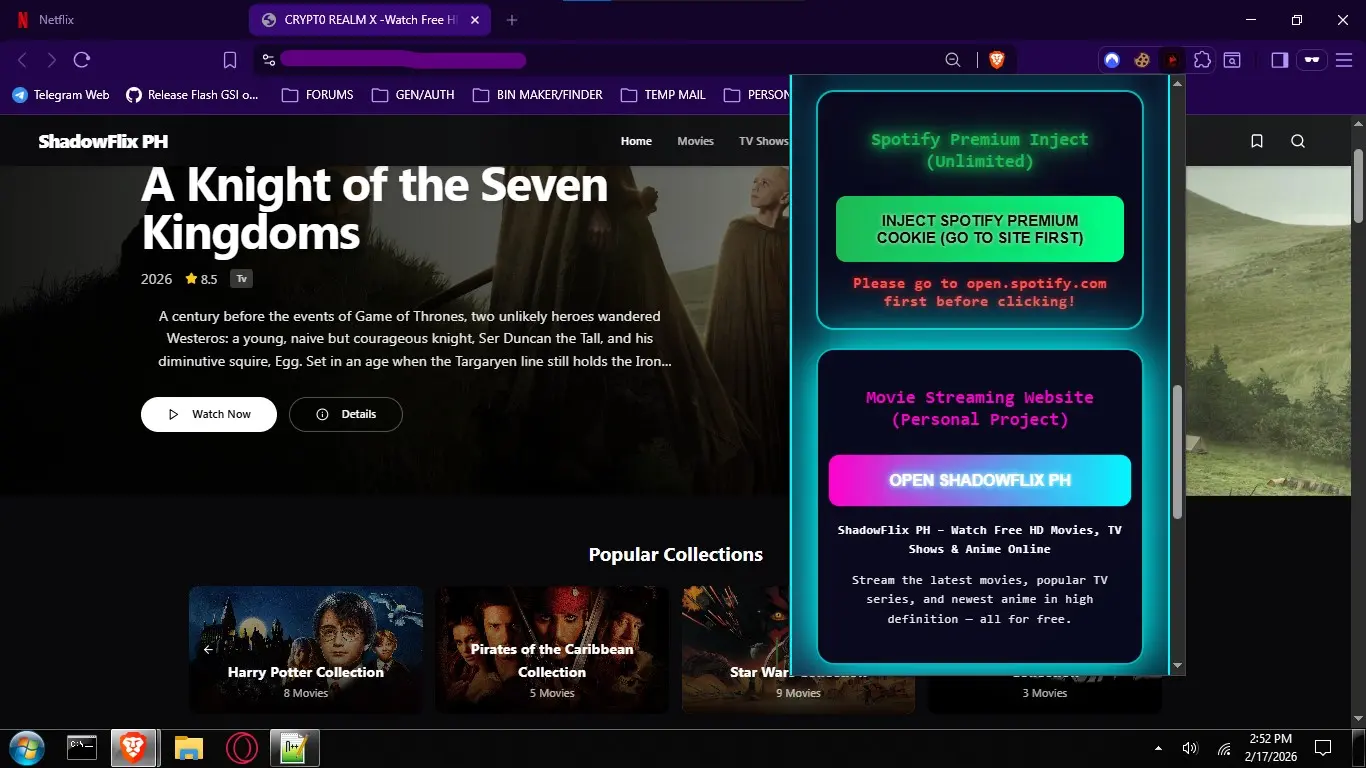Viewport: 1366px width, 768px height.
Task: Open the notification center icon
Action: point(1323,748)
